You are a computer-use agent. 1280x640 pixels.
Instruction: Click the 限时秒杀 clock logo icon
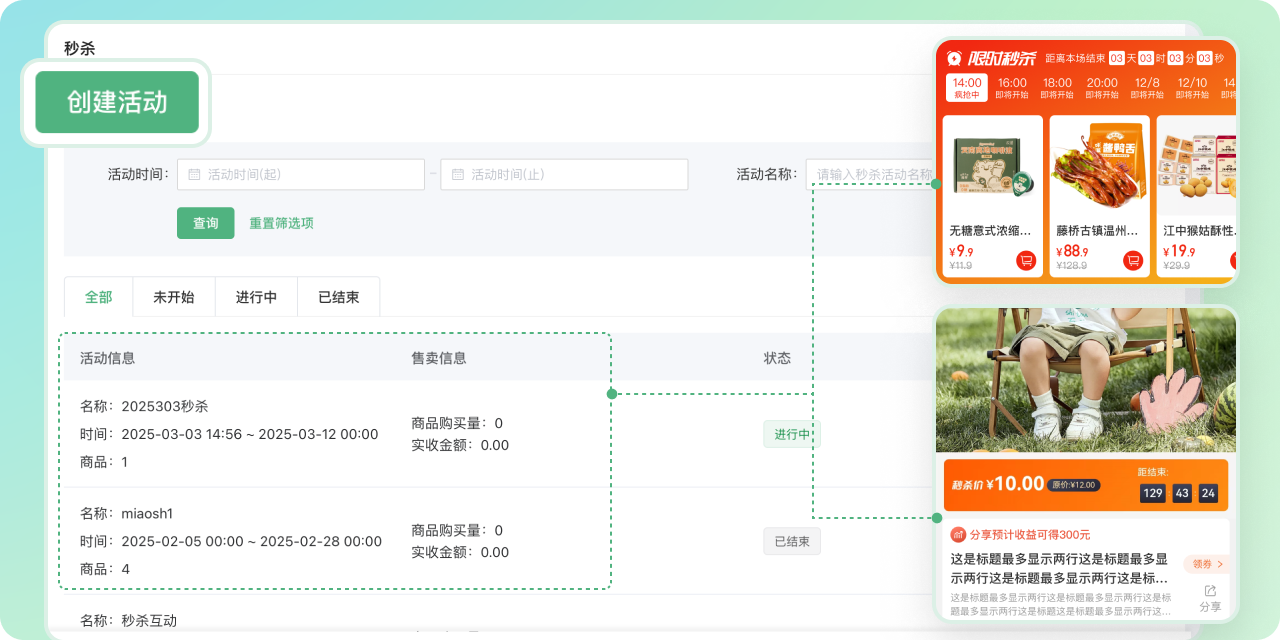click(x=955, y=58)
